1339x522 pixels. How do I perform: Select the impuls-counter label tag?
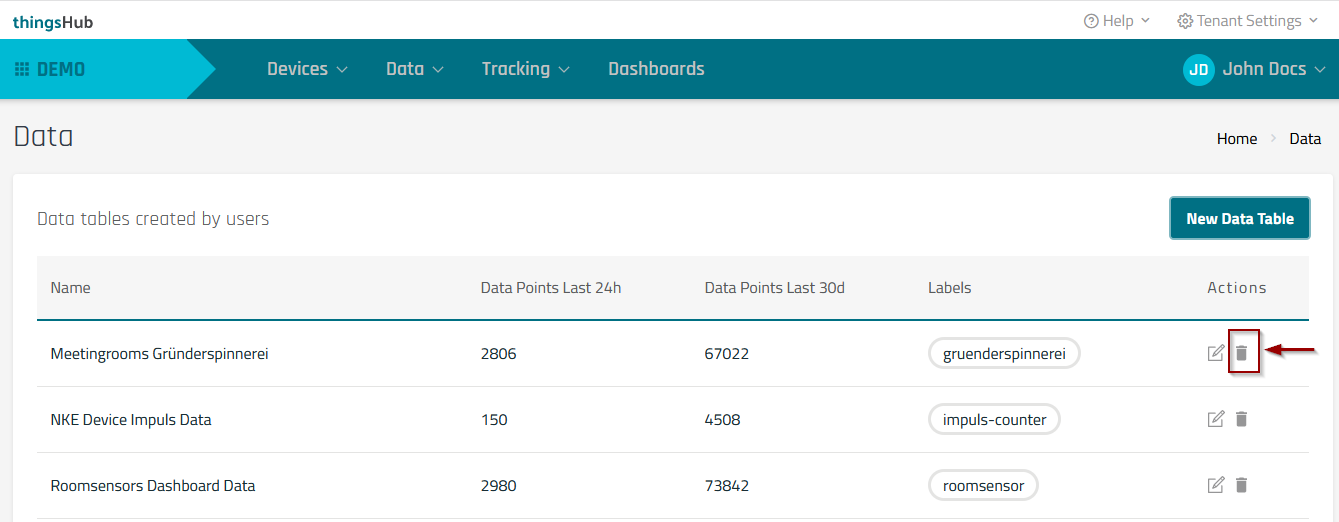(x=994, y=419)
